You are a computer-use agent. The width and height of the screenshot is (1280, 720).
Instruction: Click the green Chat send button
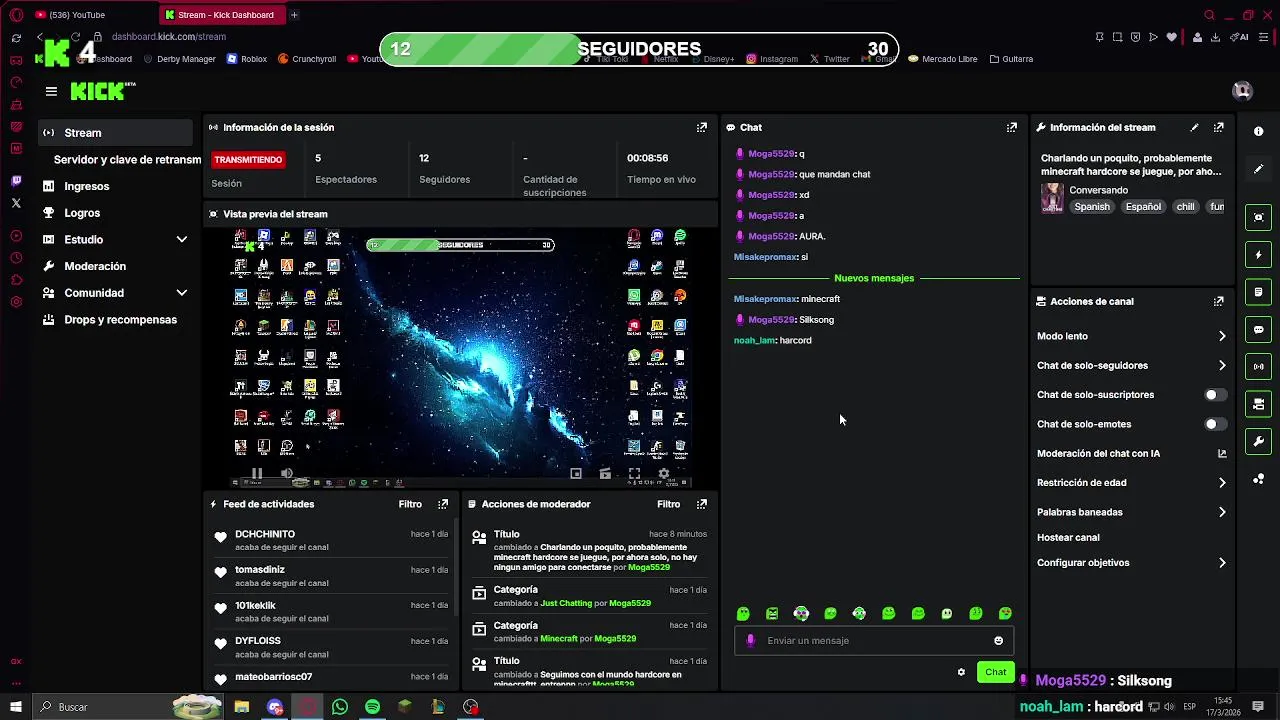[x=995, y=672]
